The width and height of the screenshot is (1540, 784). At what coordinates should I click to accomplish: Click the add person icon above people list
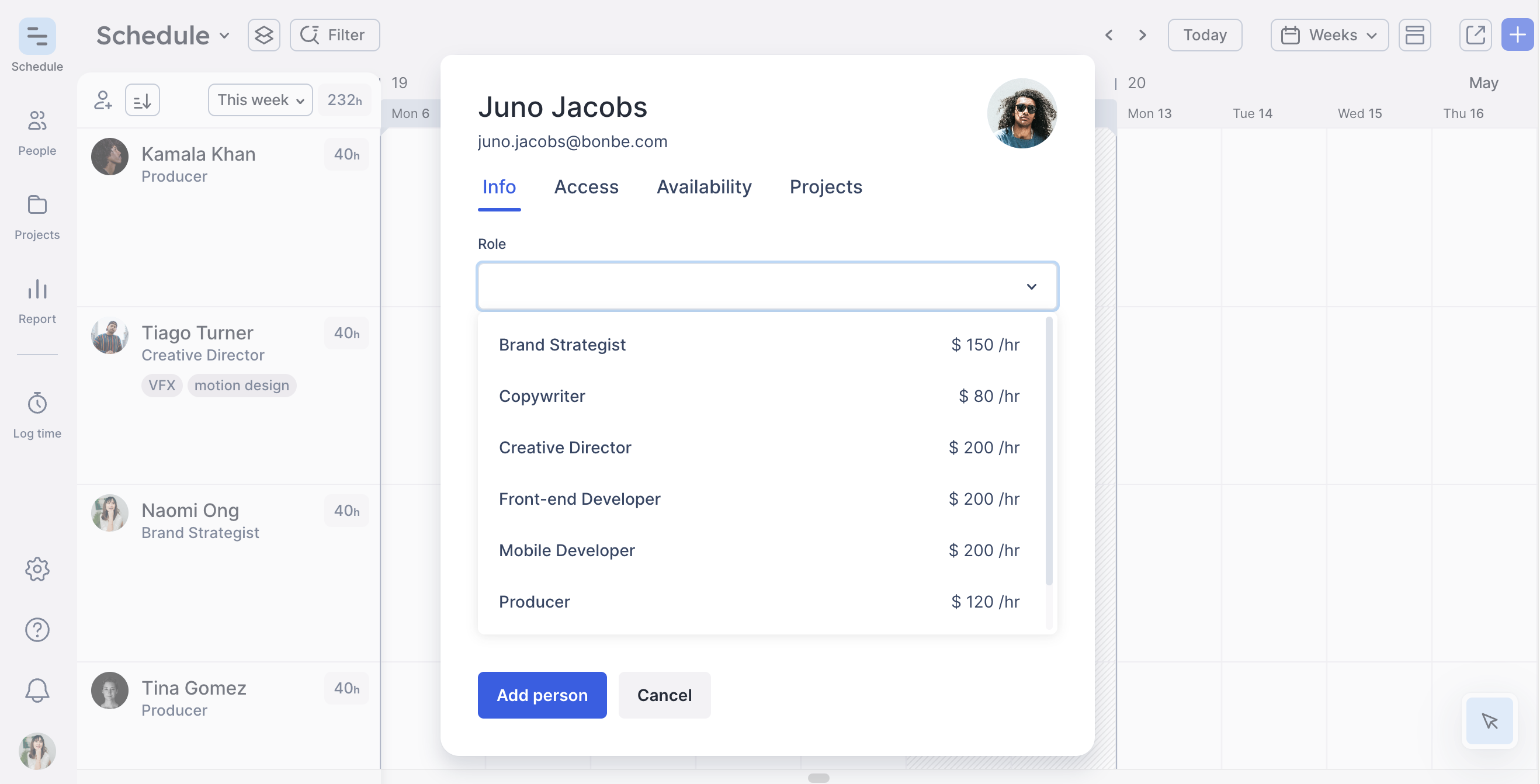103,100
